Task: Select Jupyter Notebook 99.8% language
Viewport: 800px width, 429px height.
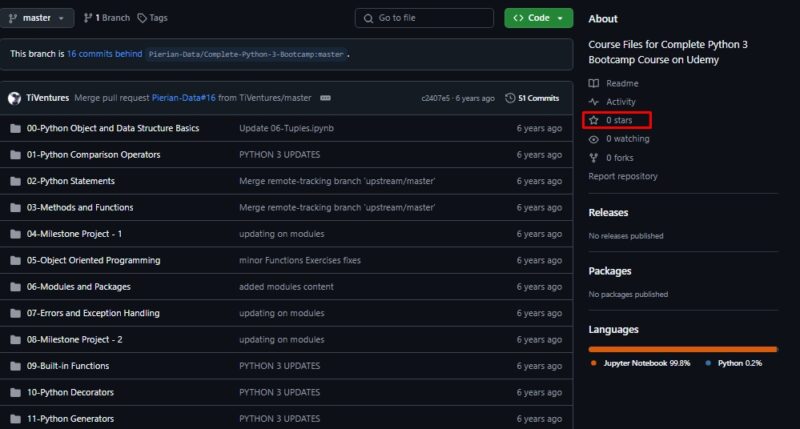Action: pos(646,363)
